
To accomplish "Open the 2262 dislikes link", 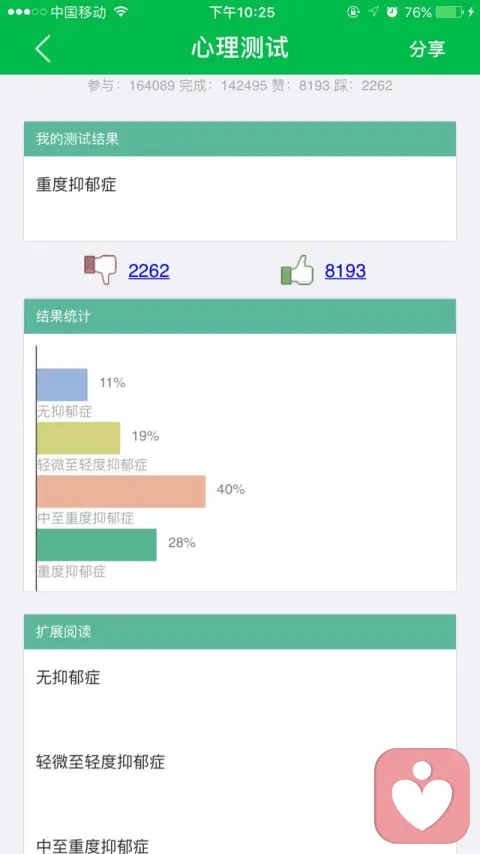I will tap(149, 271).
